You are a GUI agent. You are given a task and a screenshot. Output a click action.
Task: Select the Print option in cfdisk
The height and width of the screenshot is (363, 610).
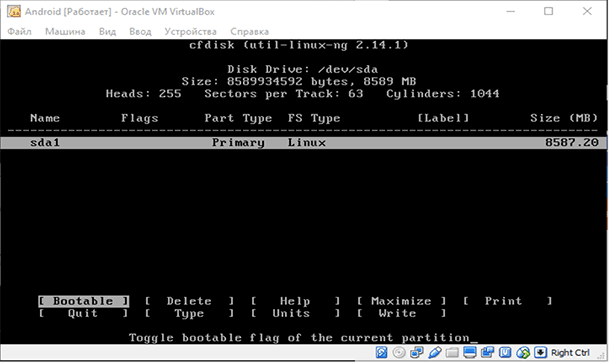pyautogui.click(x=507, y=301)
